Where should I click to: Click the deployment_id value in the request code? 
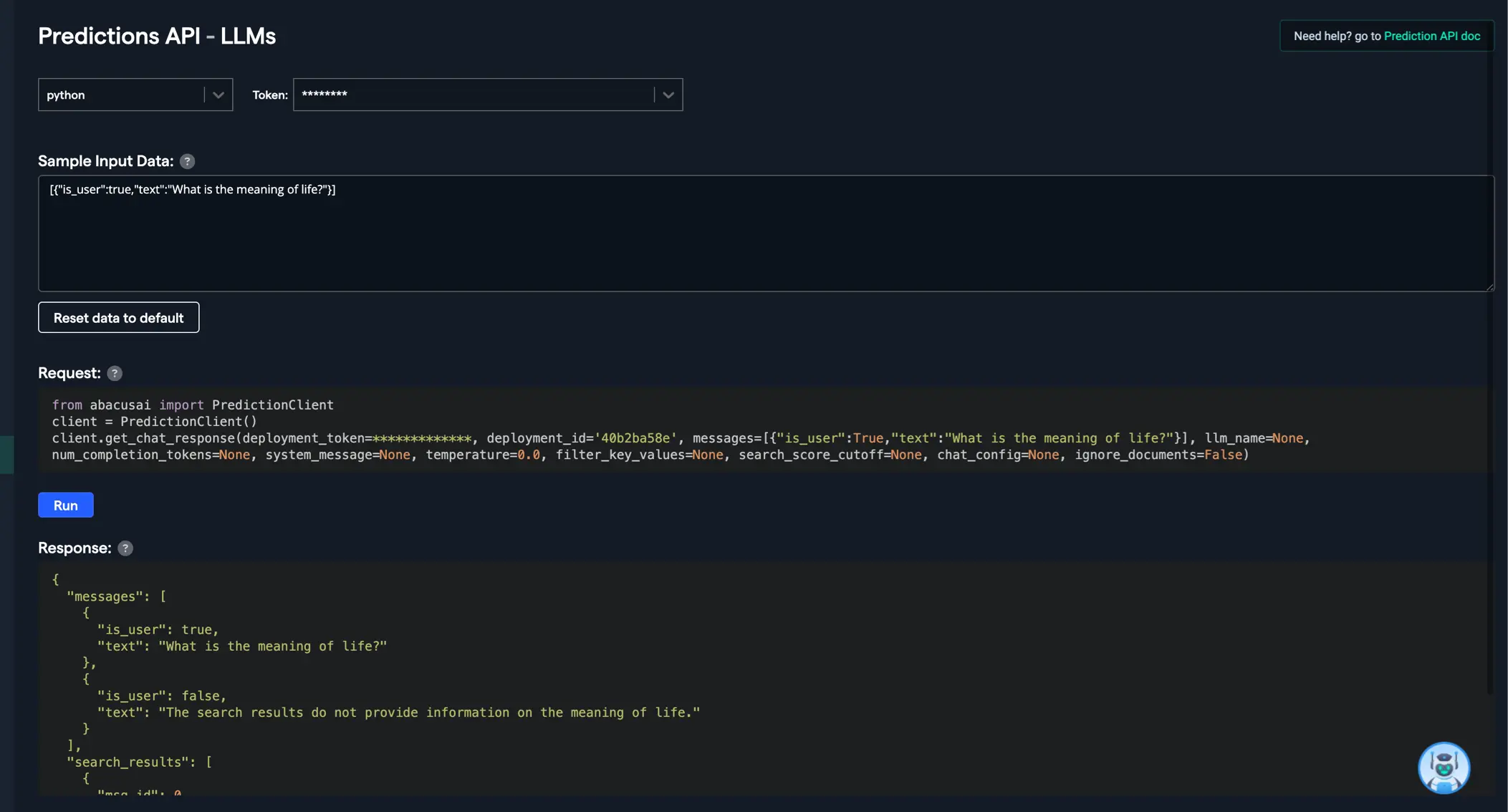[635, 438]
